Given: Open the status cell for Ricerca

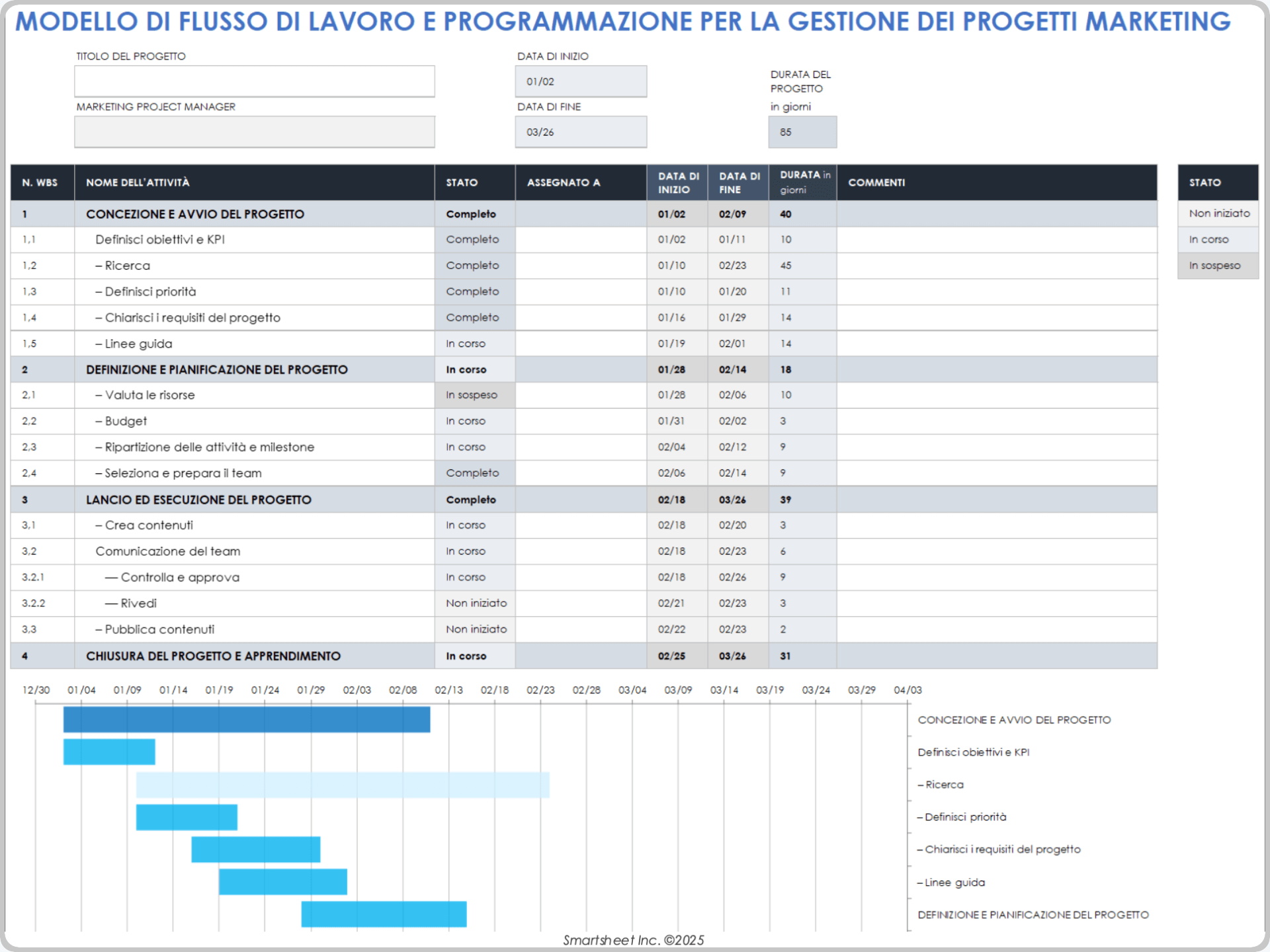Looking at the screenshot, I should coord(475,266).
